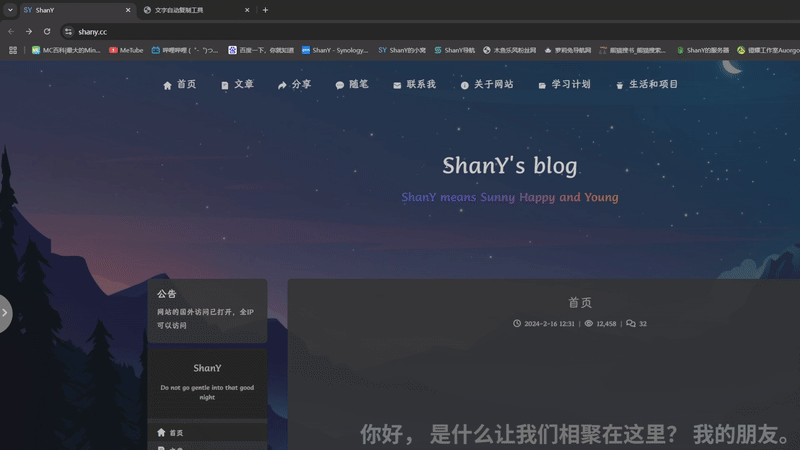The image size is (800, 450).
Task: Expand the left-edge sidebar arrow
Action: coord(5,313)
